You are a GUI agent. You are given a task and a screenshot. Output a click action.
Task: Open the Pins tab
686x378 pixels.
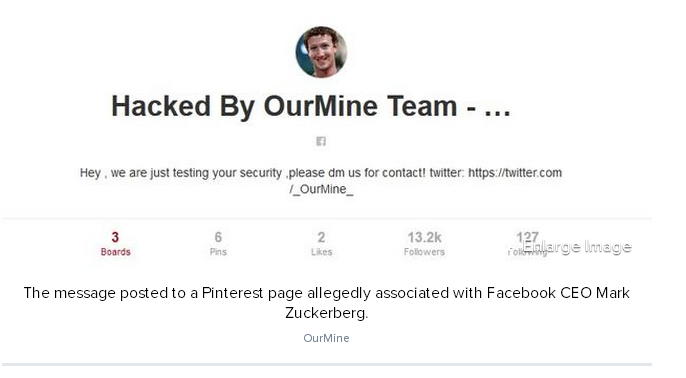coord(218,244)
